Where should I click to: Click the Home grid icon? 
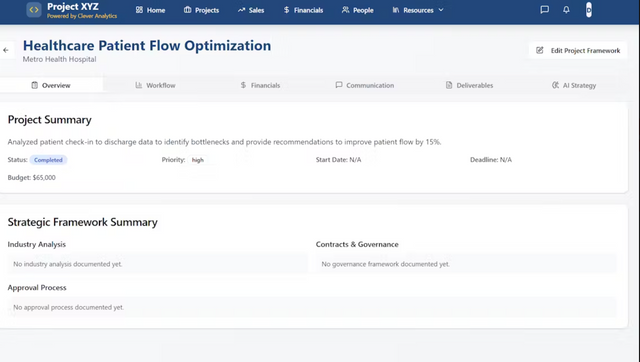[139, 10]
